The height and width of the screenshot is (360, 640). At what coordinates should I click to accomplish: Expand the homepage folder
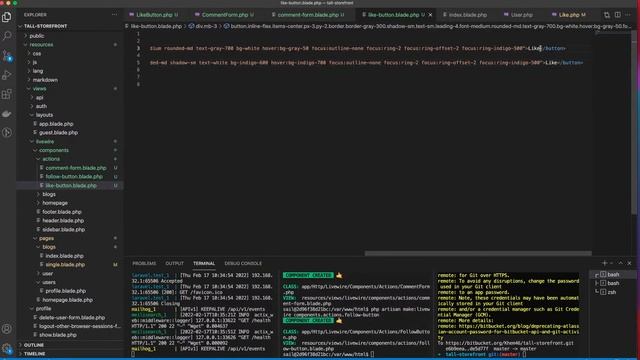[x=55, y=203]
